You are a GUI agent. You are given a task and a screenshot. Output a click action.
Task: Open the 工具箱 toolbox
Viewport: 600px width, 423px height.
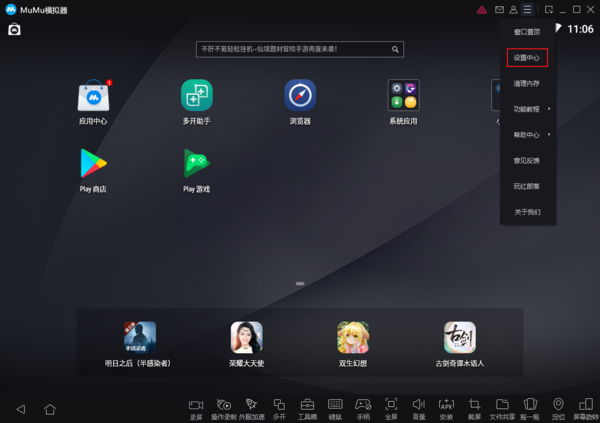307,406
